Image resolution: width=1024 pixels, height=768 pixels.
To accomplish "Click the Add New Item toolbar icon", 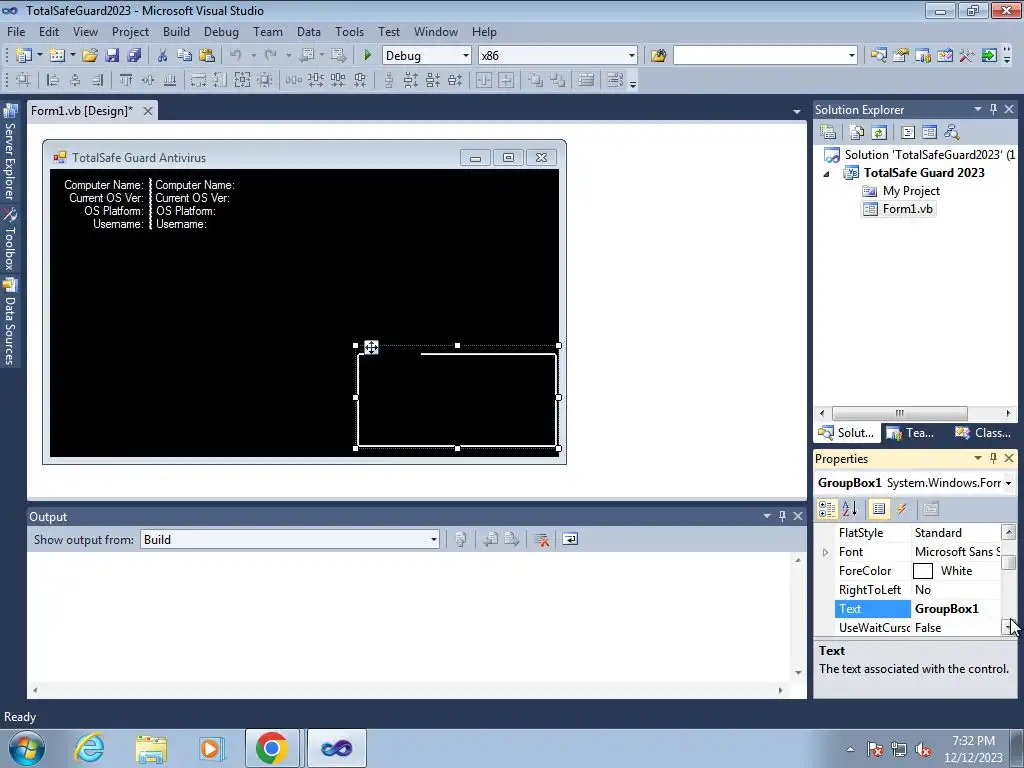I will [57, 56].
